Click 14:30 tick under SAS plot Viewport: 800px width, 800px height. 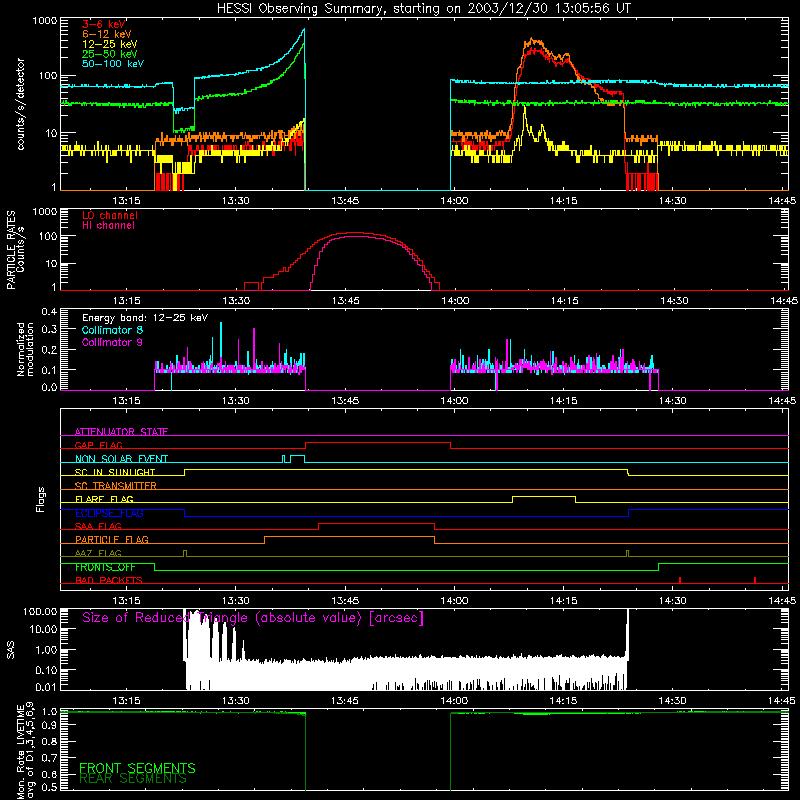(x=673, y=701)
